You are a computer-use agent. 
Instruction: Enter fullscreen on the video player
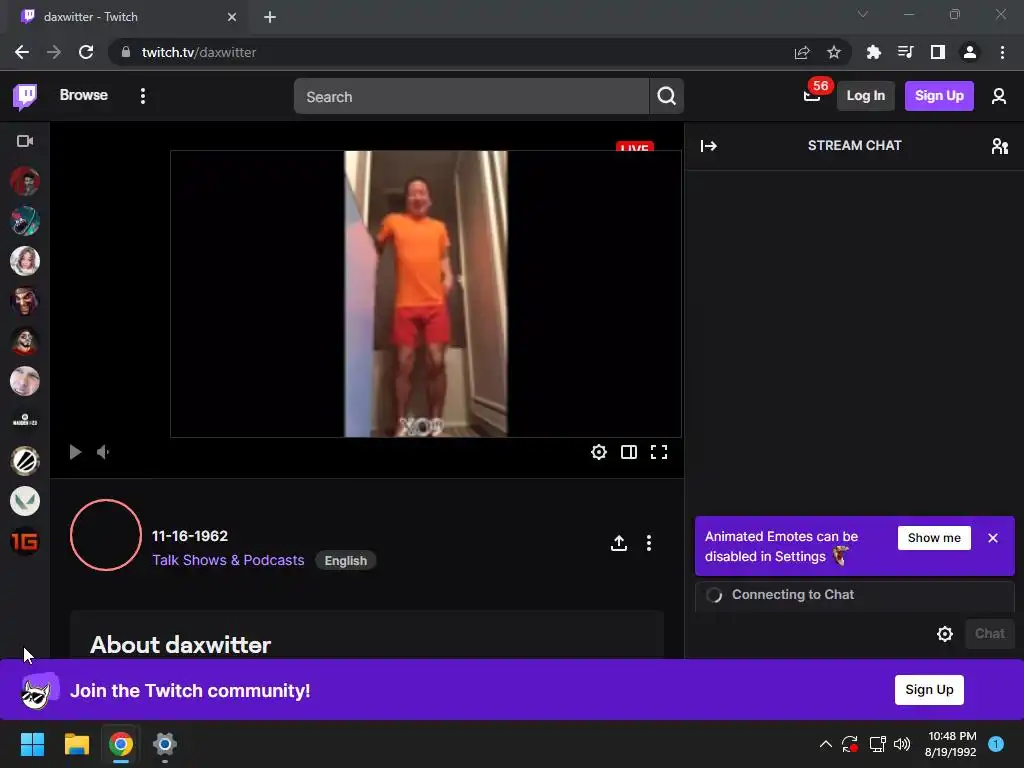659,452
